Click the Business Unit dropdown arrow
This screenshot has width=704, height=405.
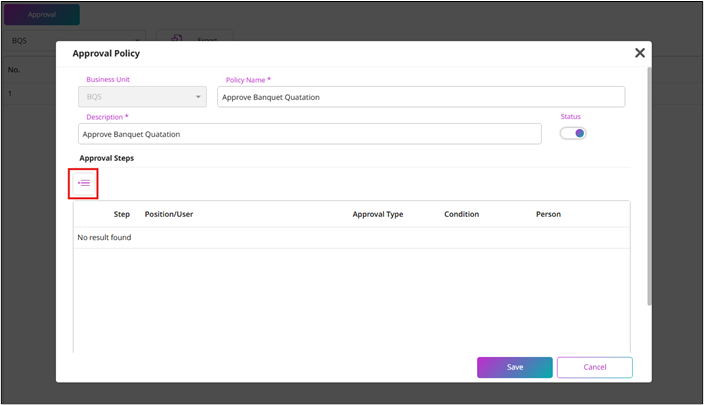pos(198,97)
